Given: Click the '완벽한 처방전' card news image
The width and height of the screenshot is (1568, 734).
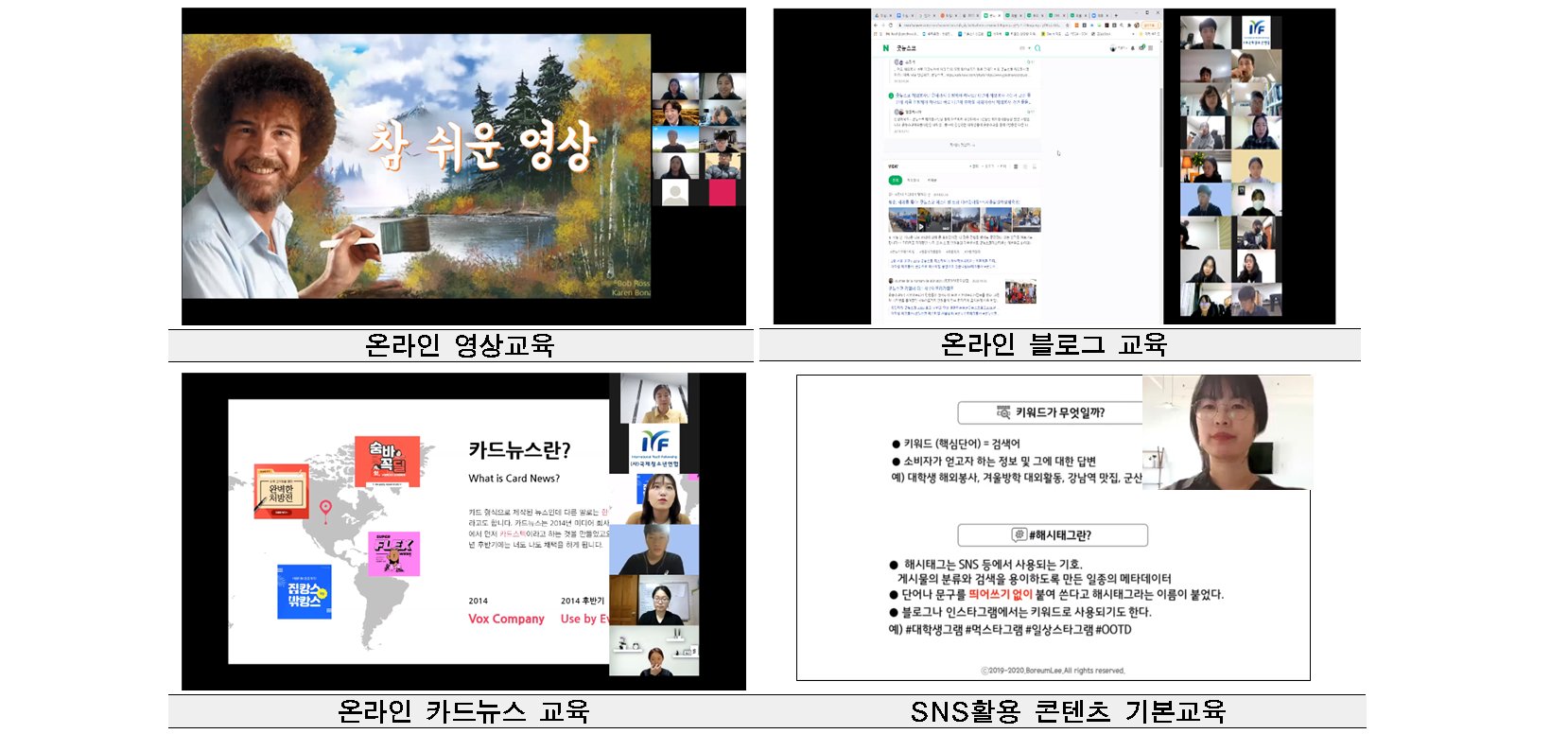Looking at the screenshot, I should click(281, 491).
